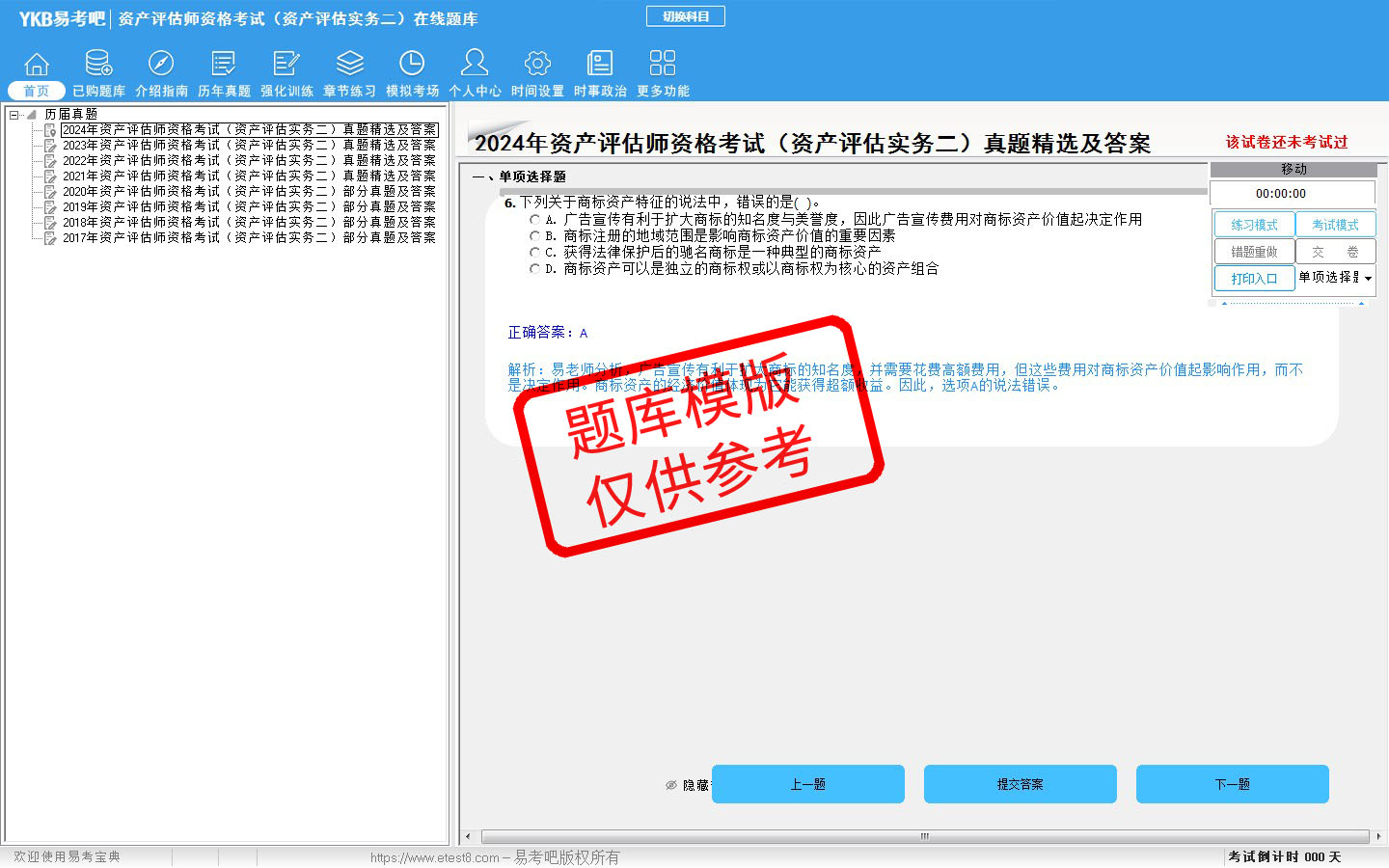The image size is (1389, 868).
Task: Click the 首页 home icon
Action: coord(37,65)
